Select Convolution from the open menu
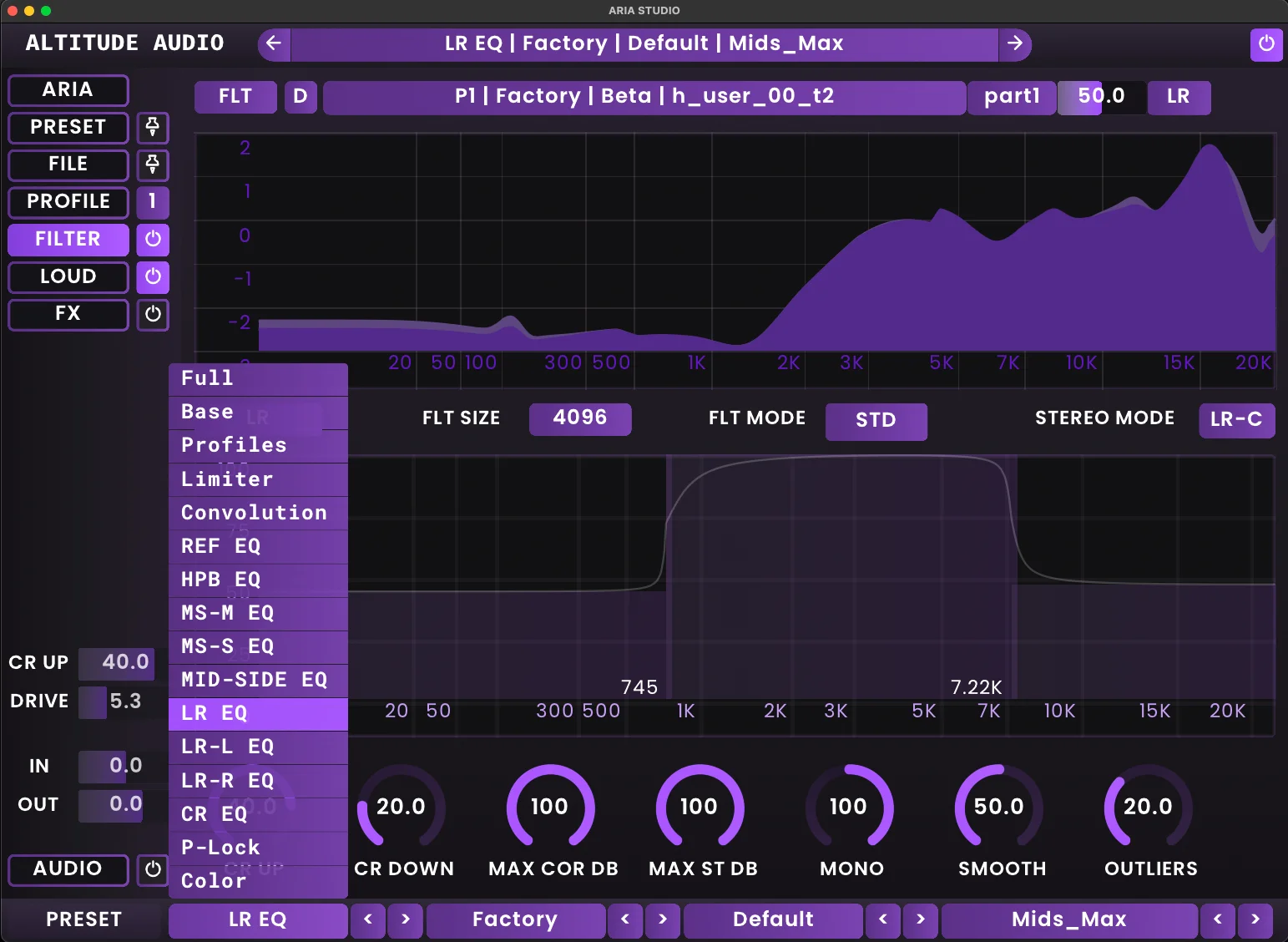1288x942 pixels. tap(253, 512)
